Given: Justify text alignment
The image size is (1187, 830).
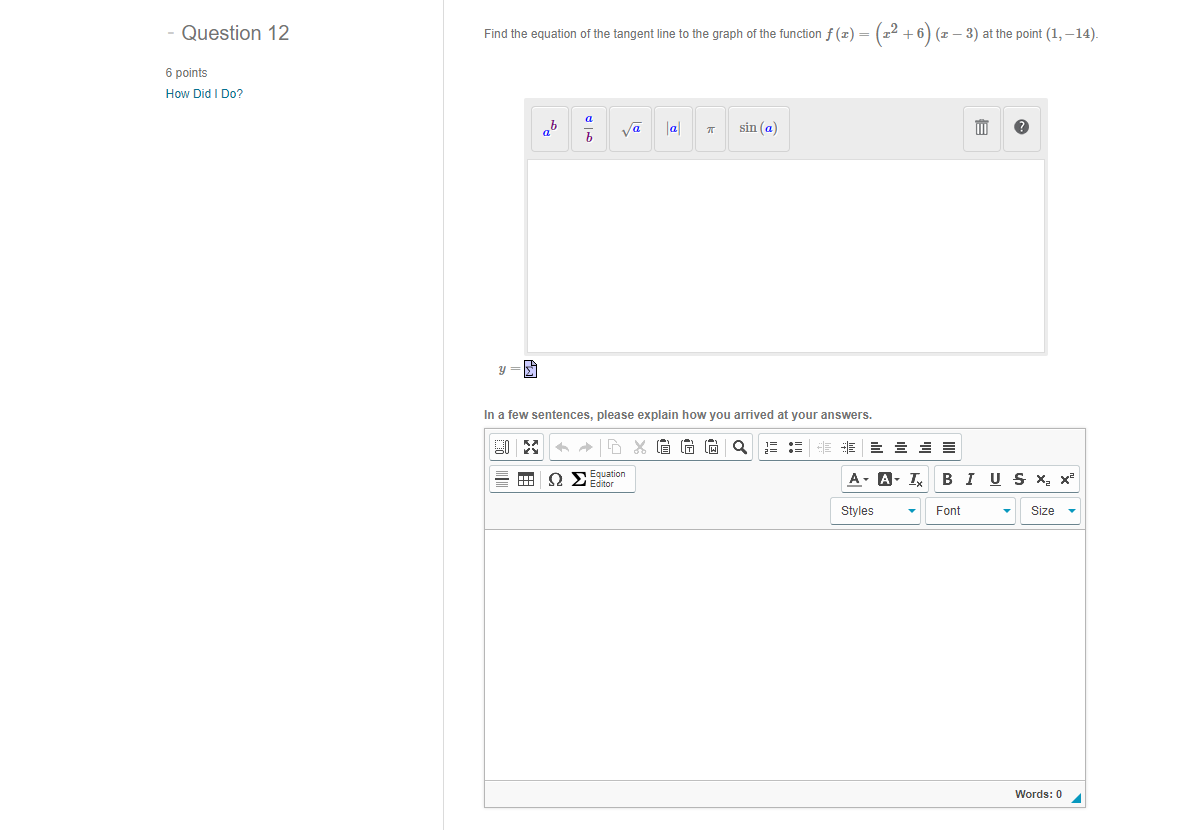Looking at the screenshot, I should (x=949, y=447).
